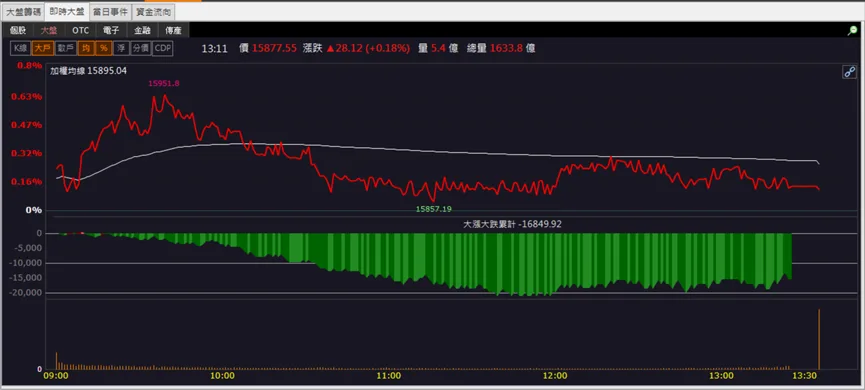This screenshot has width=865, height=390.
Task: Select the 電子 sector sub-tab
Action: 111,30
